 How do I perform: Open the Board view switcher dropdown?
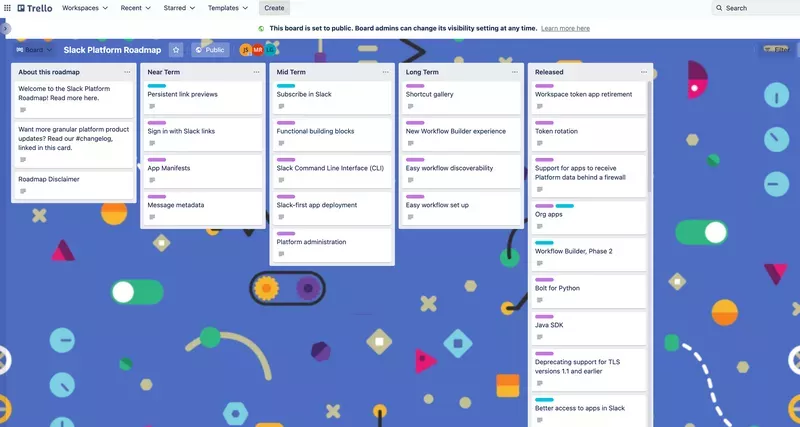34,50
